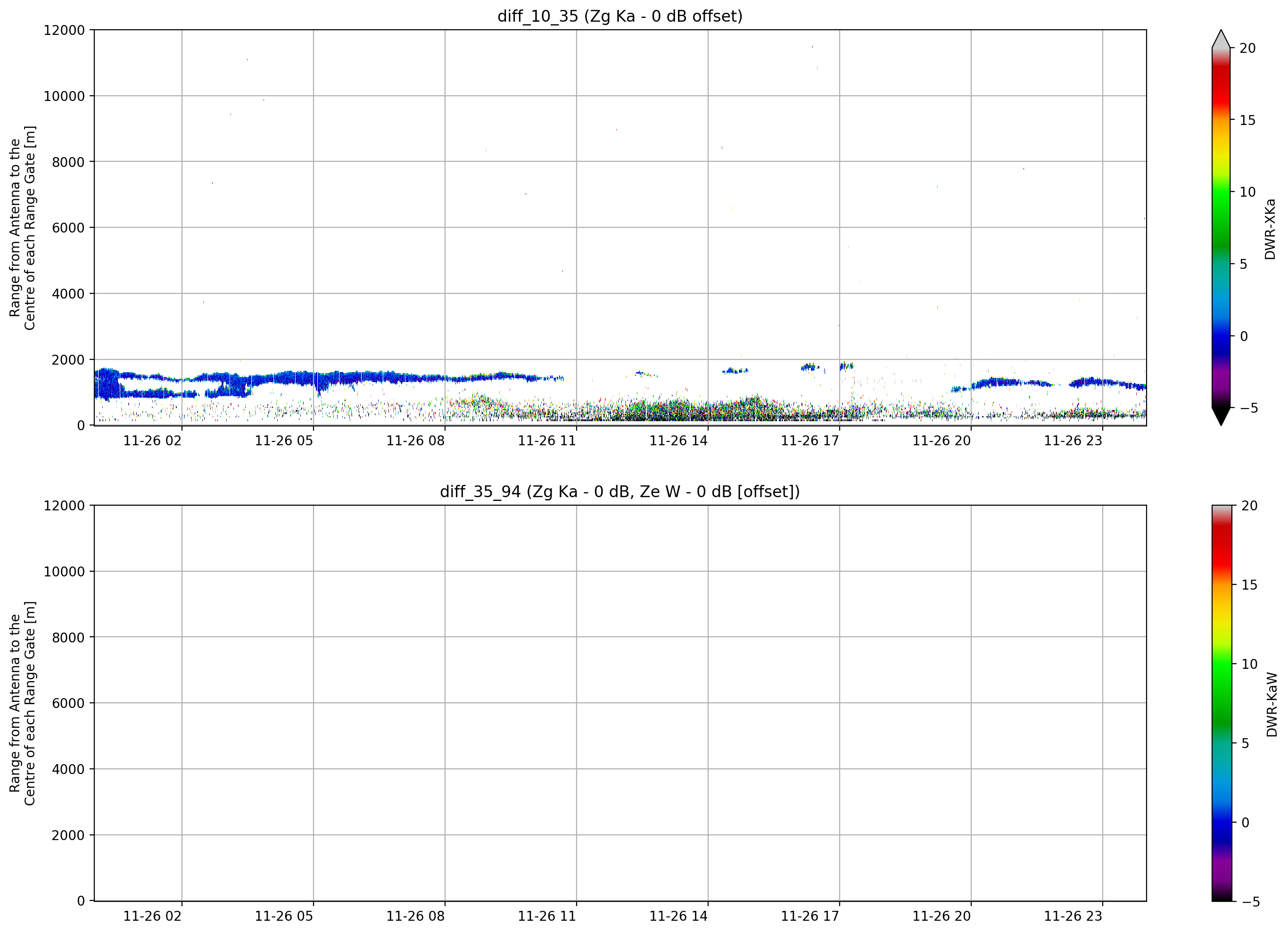1288x933 pixels.
Task: Click the DWR-KaW colorbar gradient
Action: pyautogui.click(x=1222, y=703)
